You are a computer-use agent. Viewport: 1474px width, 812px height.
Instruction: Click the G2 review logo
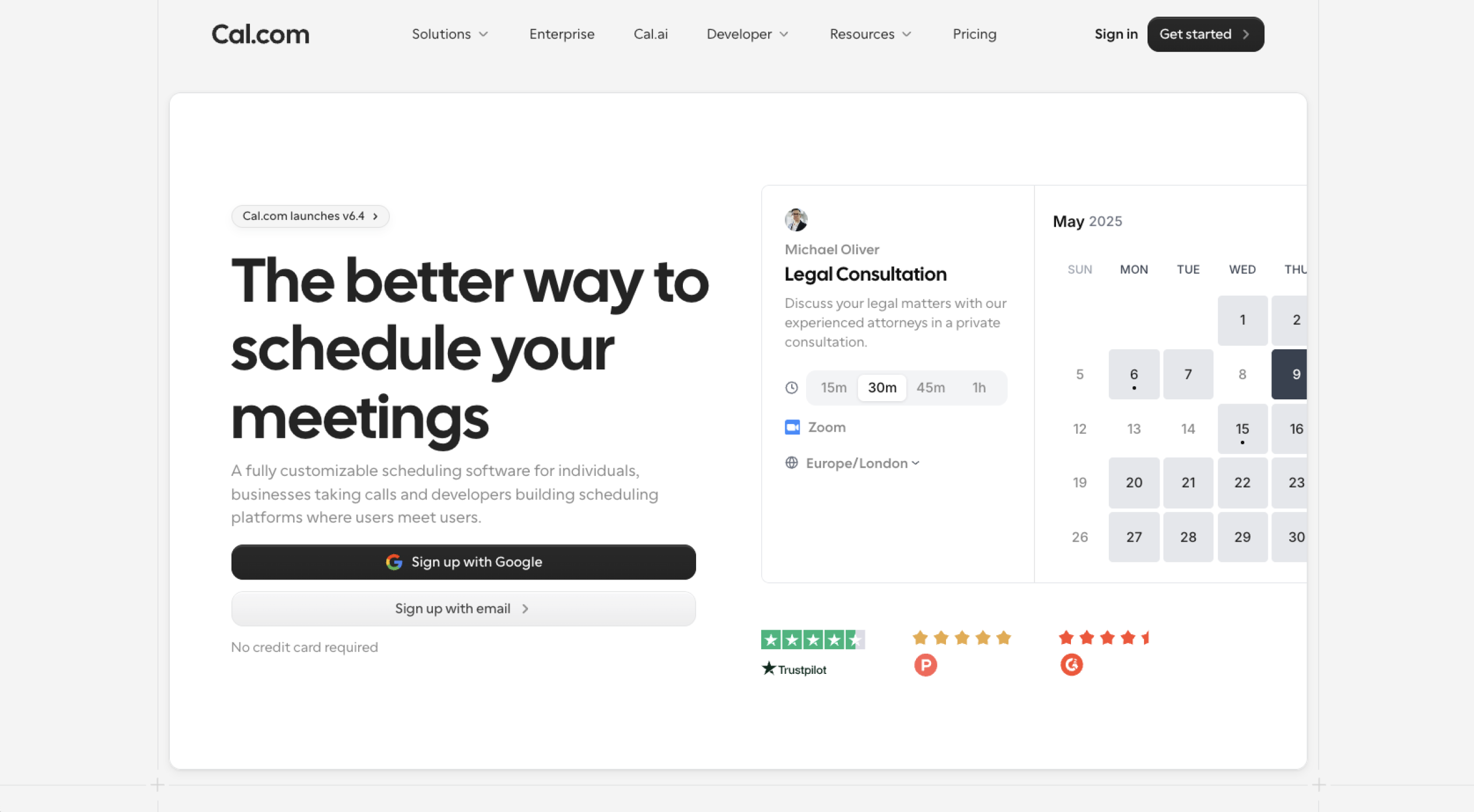tap(1071, 665)
